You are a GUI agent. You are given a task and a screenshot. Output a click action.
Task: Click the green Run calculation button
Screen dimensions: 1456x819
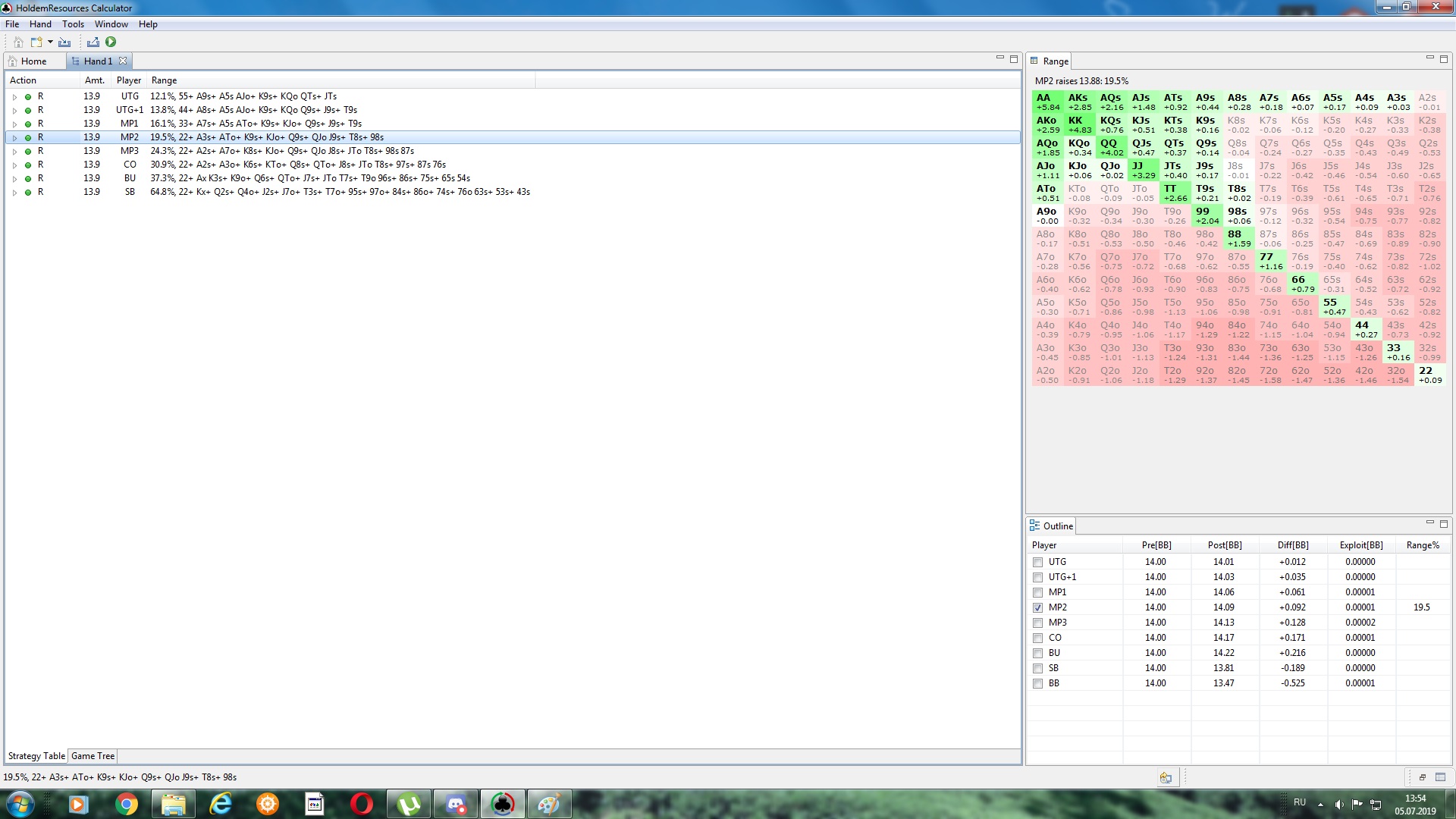111,42
